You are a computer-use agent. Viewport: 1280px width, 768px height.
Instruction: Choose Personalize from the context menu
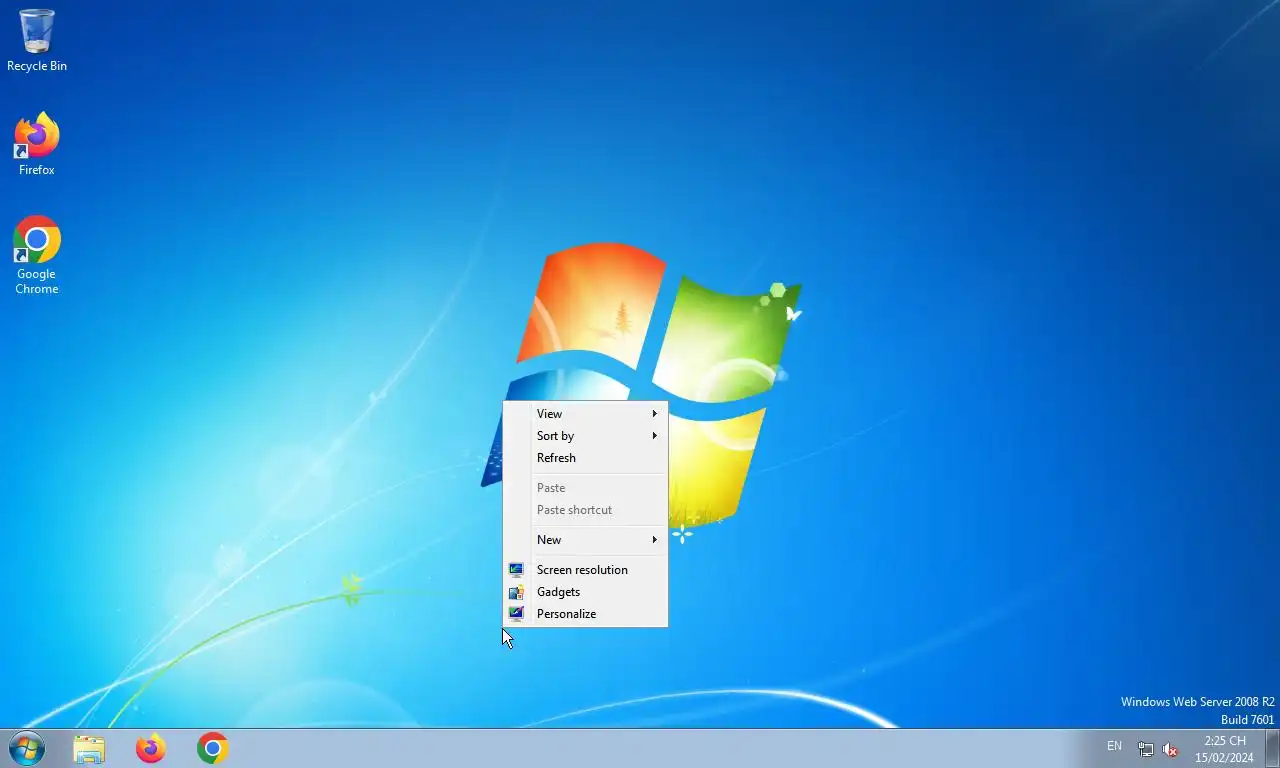[585, 614]
